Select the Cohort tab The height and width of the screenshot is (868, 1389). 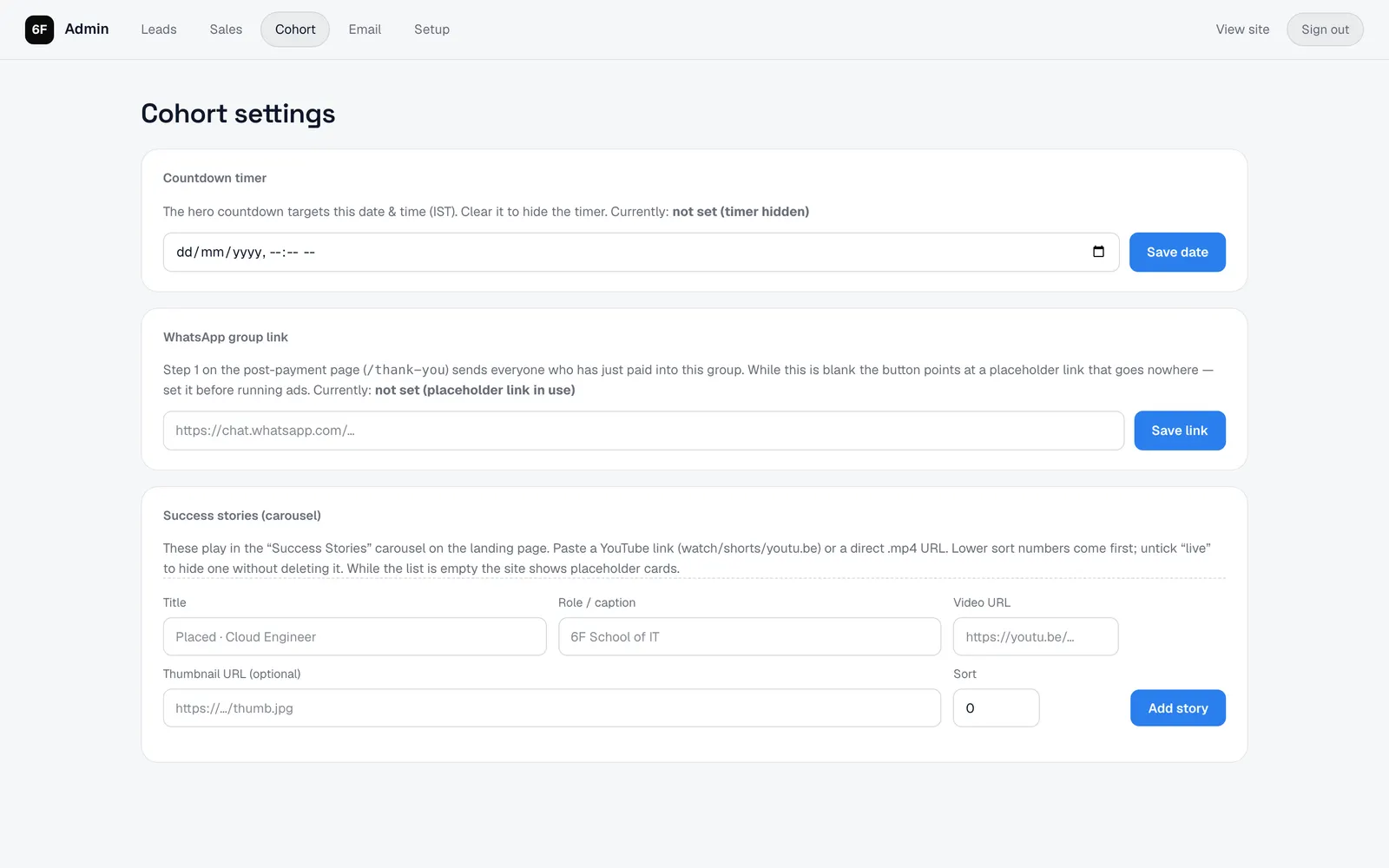(295, 30)
